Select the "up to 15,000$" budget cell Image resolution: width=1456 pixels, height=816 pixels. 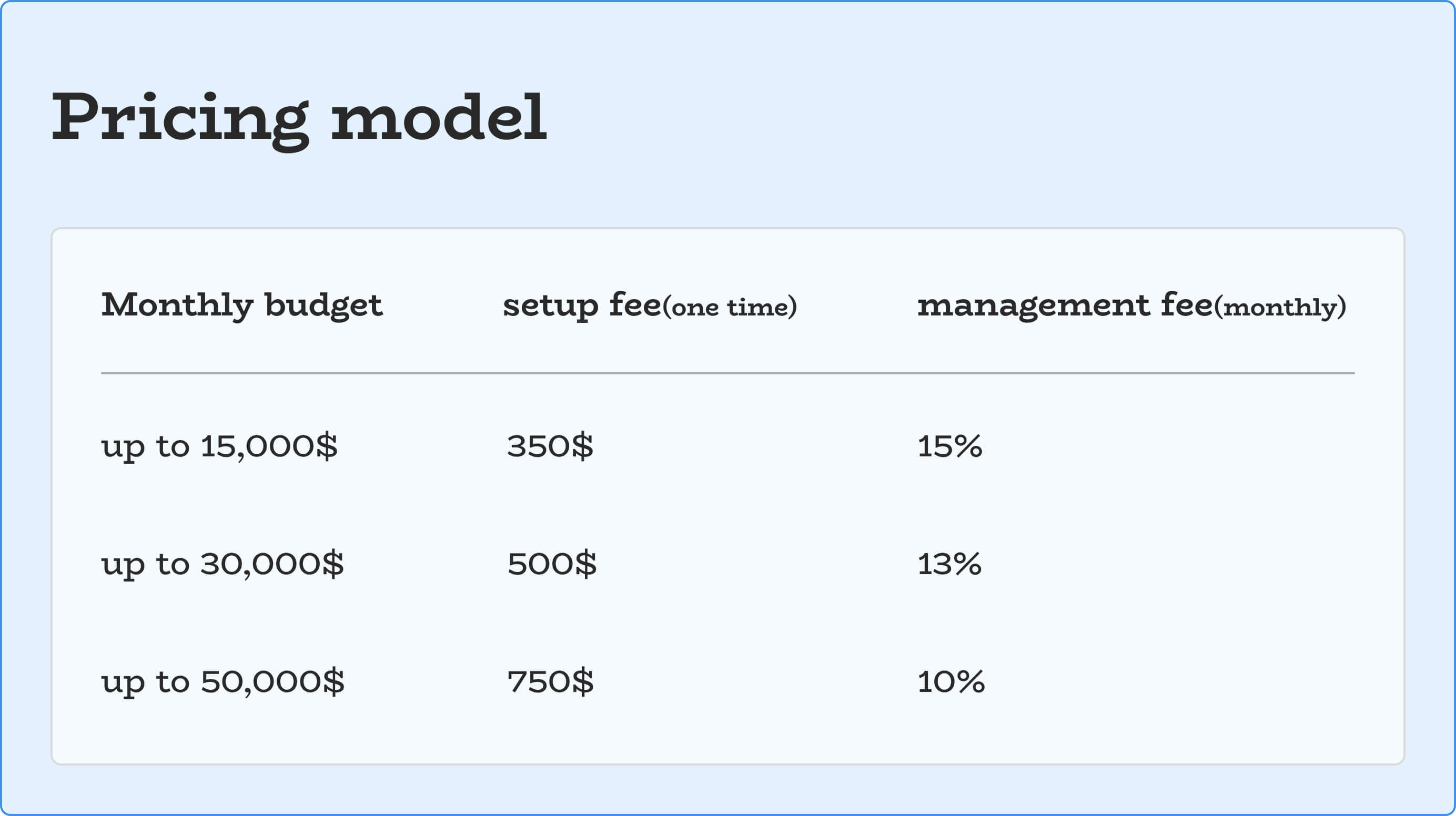[219, 446]
